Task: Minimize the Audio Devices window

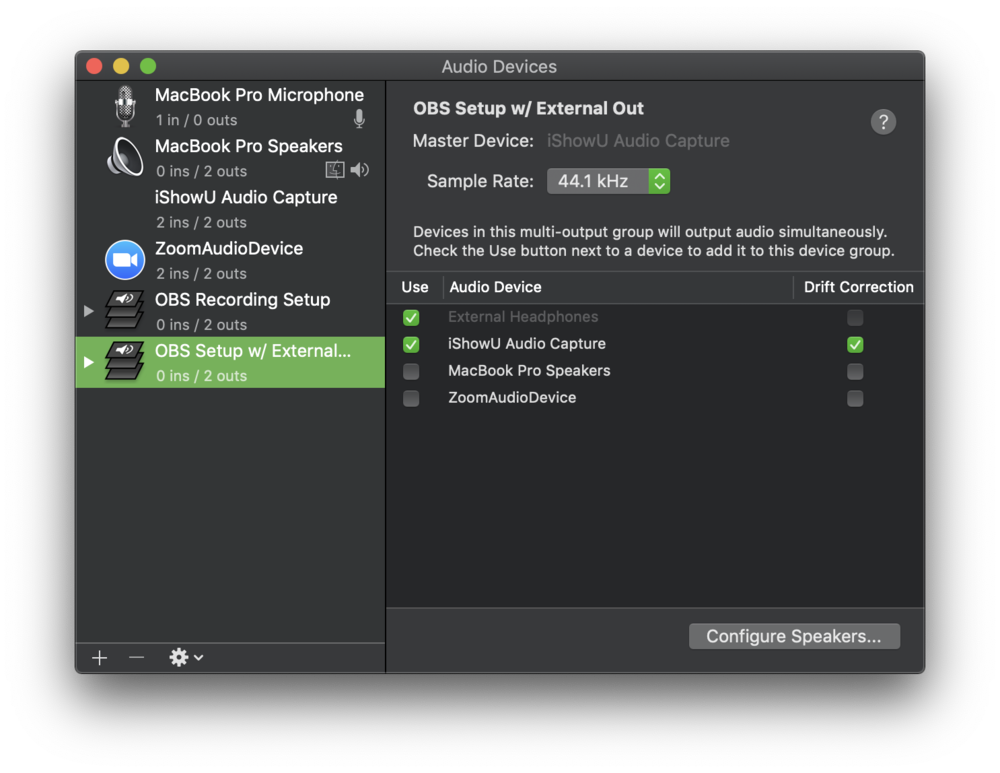Action: coord(121,66)
